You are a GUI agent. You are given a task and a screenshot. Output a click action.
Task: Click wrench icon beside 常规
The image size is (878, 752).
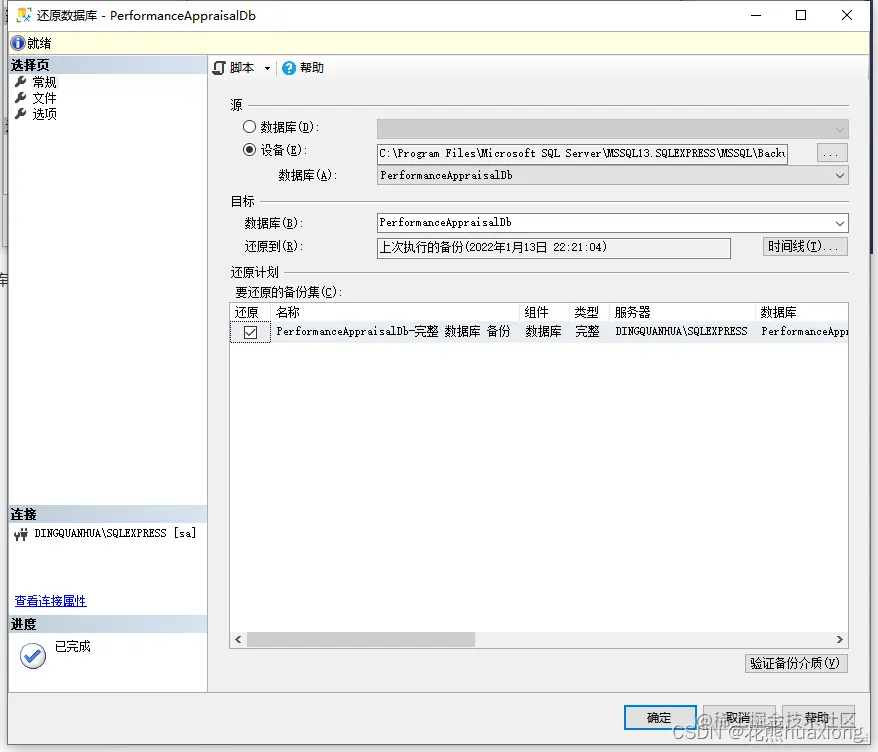(20, 82)
